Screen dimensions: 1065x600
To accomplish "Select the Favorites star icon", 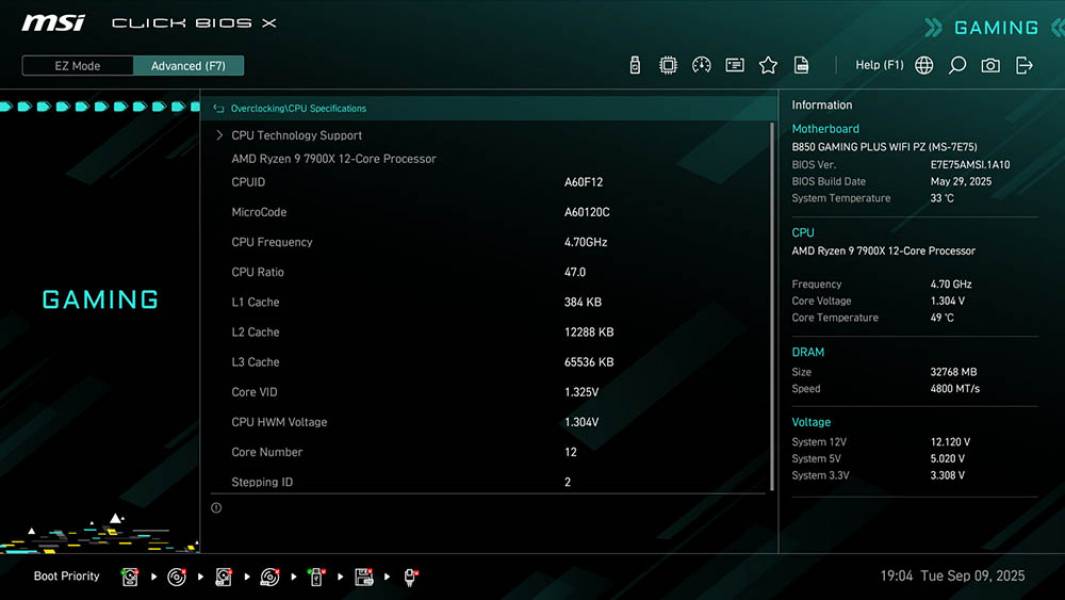I will coord(768,64).
